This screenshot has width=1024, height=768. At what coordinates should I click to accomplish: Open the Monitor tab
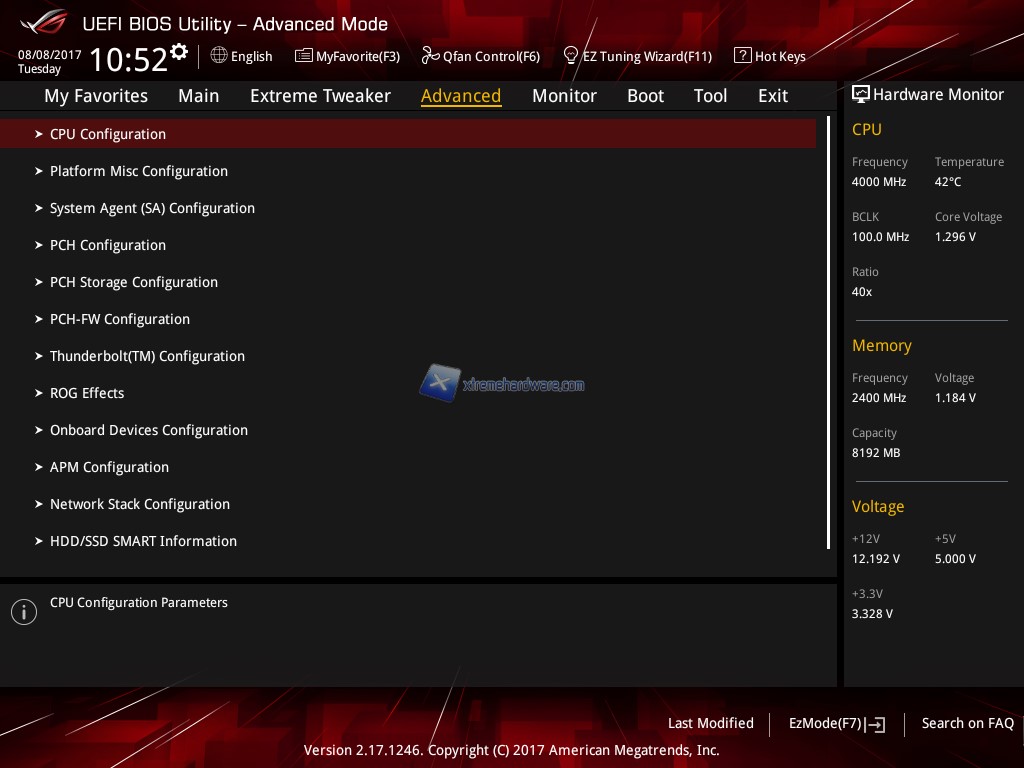point(564,96)
